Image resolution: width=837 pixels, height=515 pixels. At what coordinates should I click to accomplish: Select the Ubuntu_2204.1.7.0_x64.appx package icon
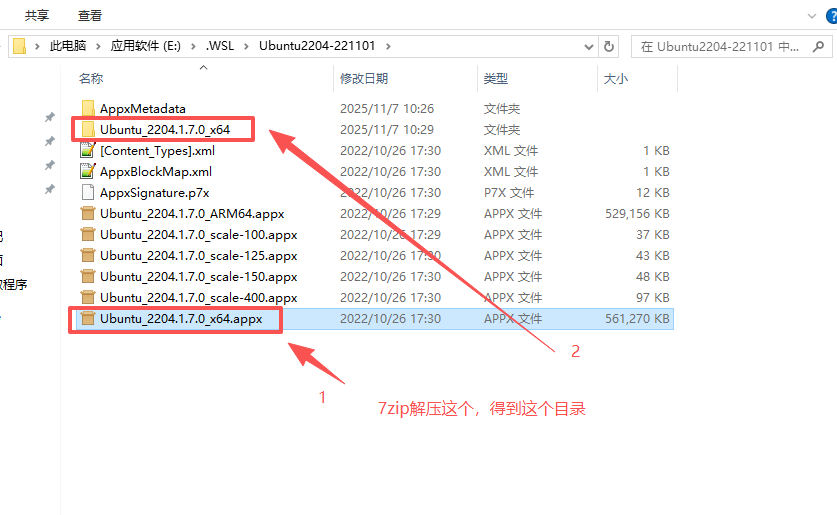click(x=88, y=319)
